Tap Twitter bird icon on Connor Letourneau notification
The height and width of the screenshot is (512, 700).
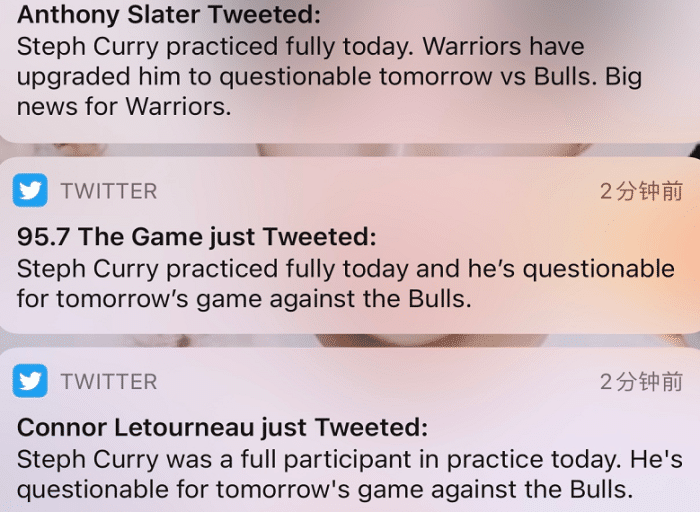pyautogui.click(x=30, y=381)
